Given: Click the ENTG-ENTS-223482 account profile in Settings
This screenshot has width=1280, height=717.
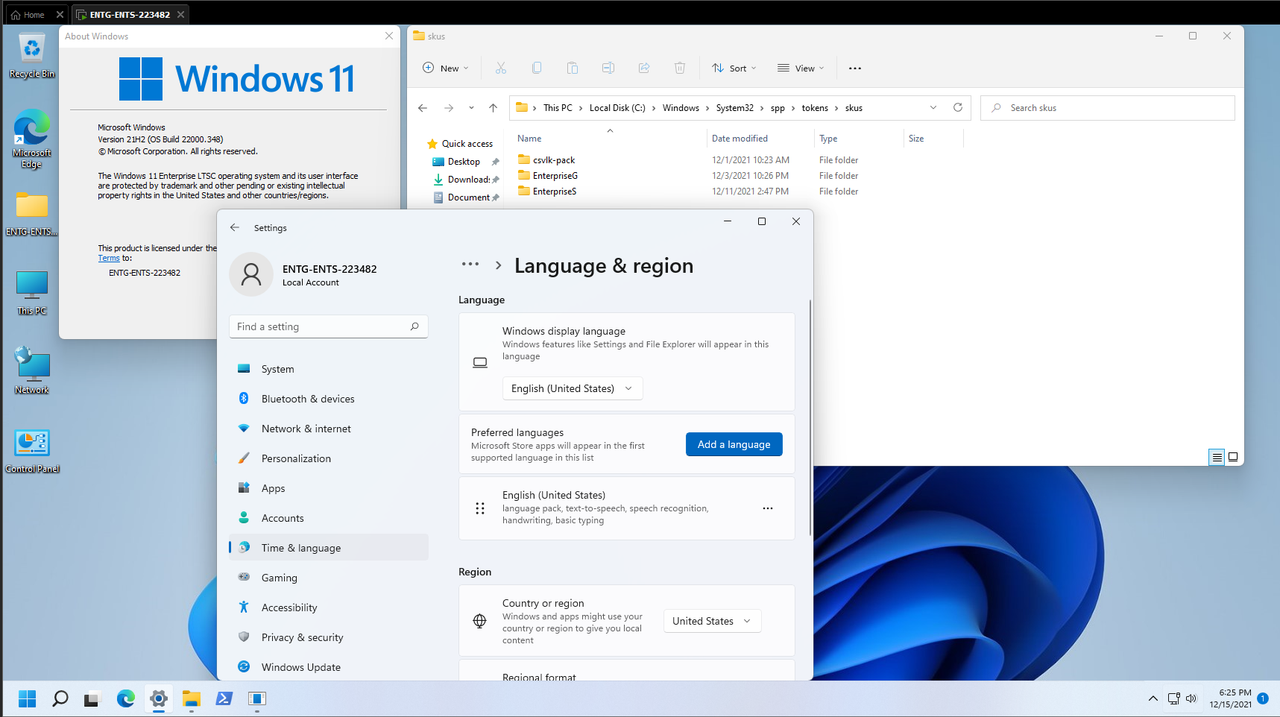Looking at the screenshot, I should click(x=304, y=275).
